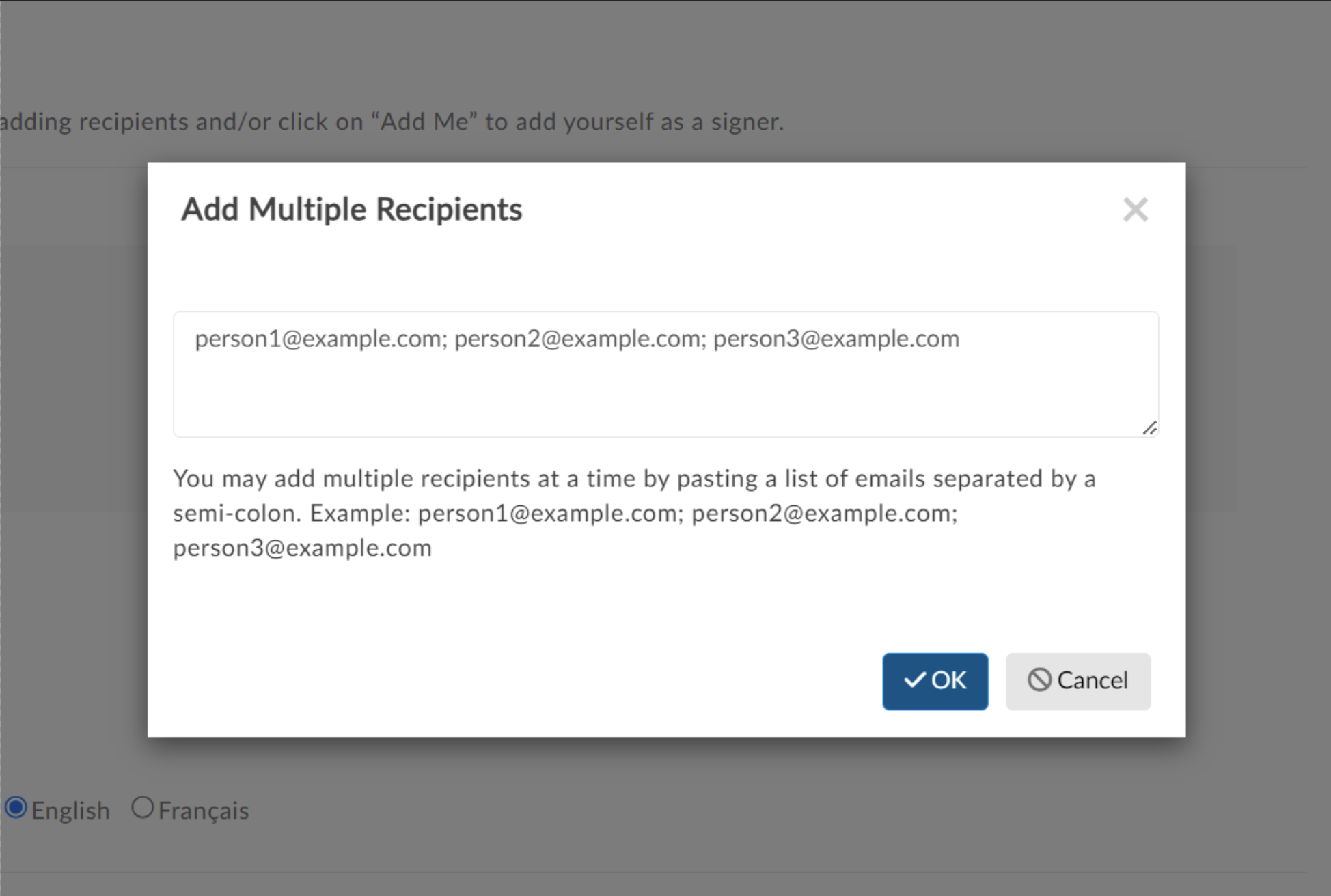Viewport: 1331px width, 896px height.
Task: Confirm recipients with the OK button
Action: (935, 681)
